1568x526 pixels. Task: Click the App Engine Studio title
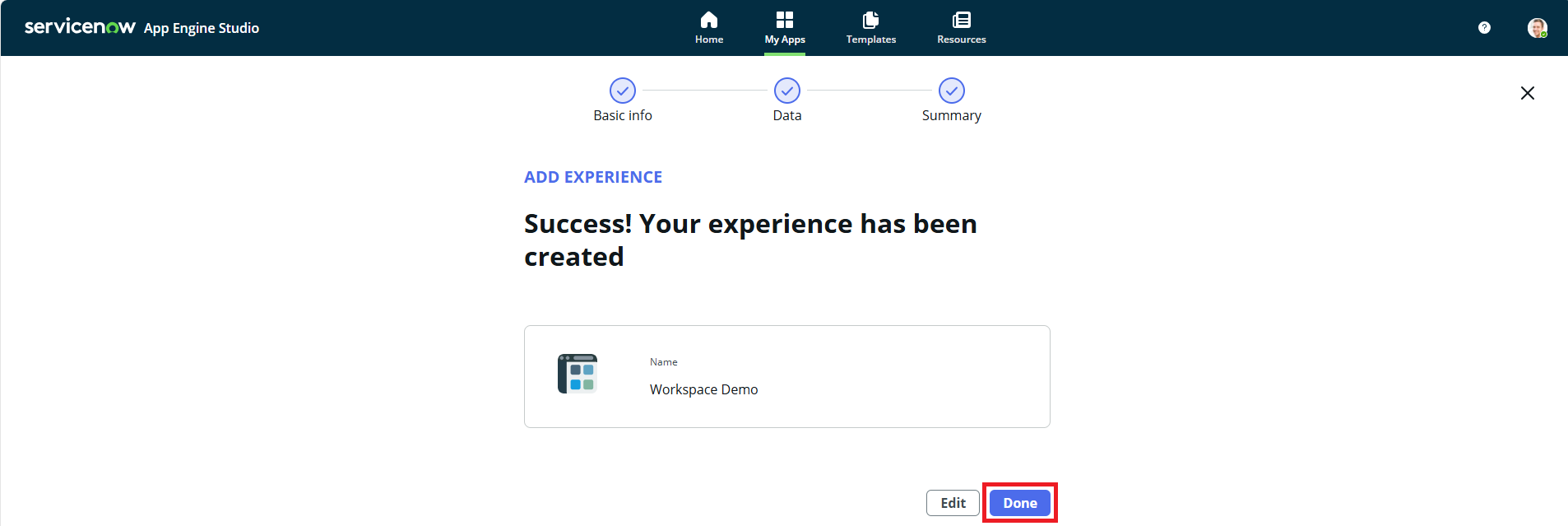click(x=202, y=28)
